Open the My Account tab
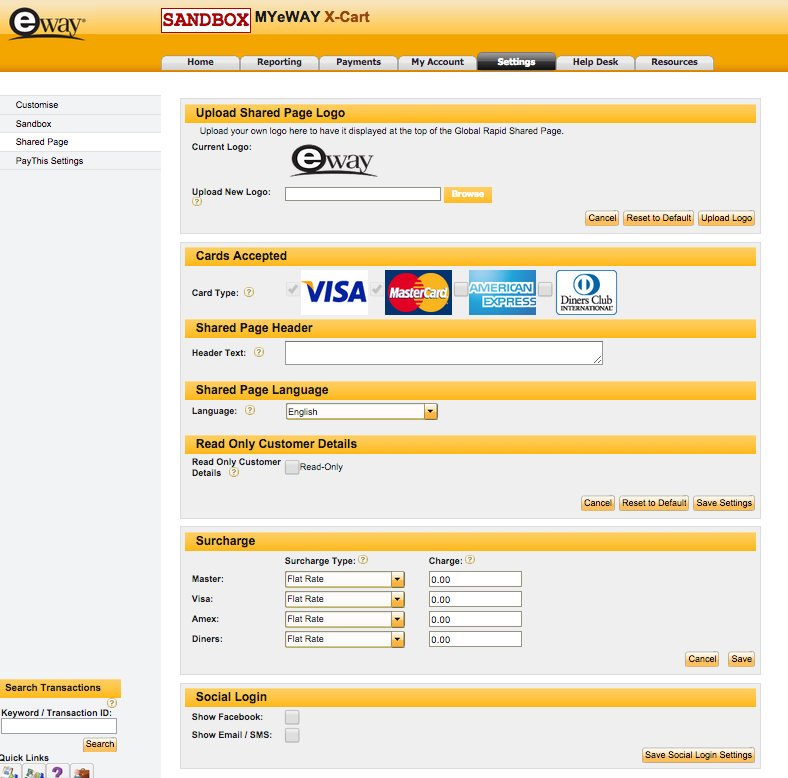Image resolution: width=788 pixels, height=778 pixels. coord(437,62)
